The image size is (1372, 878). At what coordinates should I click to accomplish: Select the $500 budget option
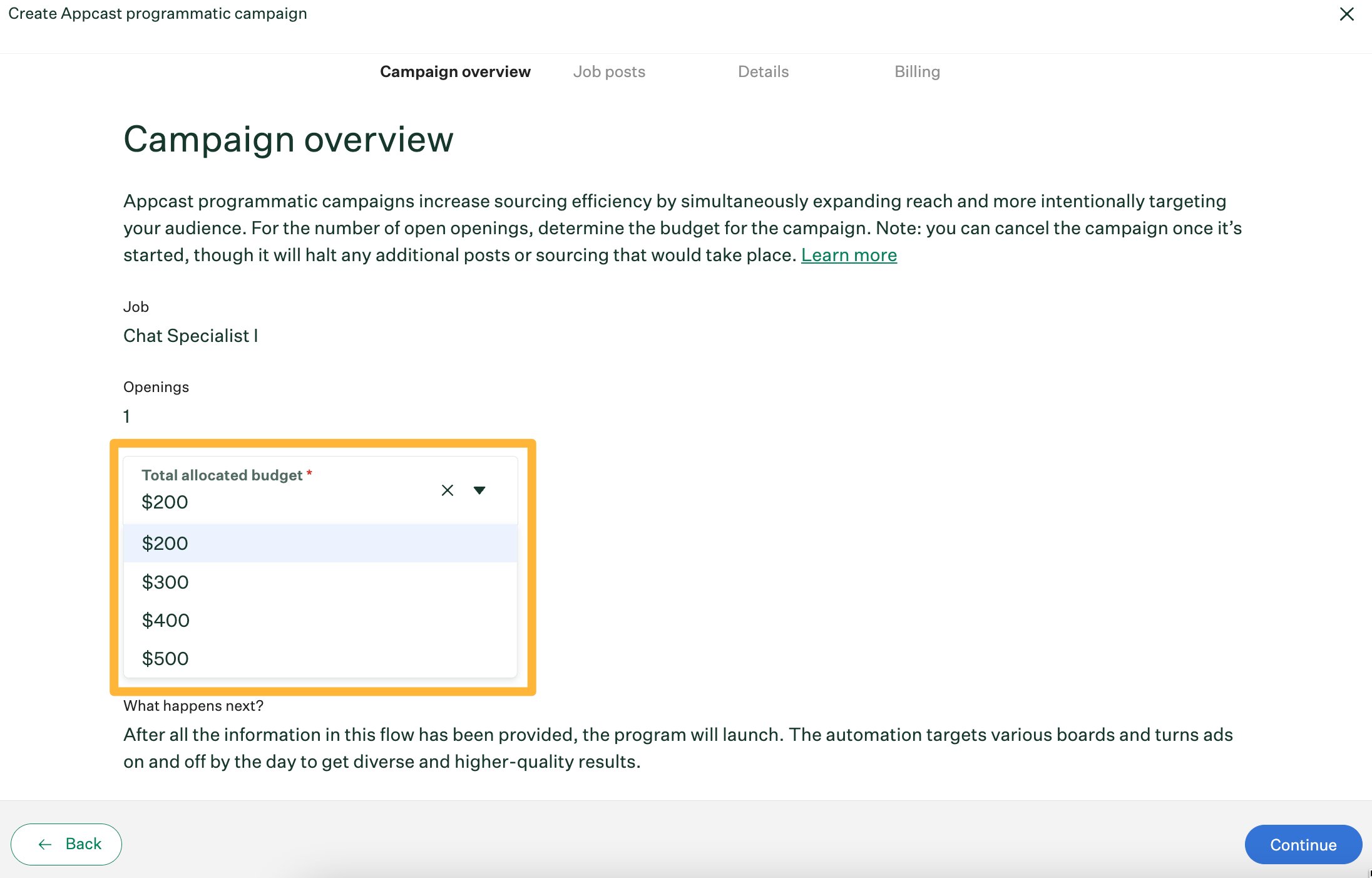coord(320,658)
